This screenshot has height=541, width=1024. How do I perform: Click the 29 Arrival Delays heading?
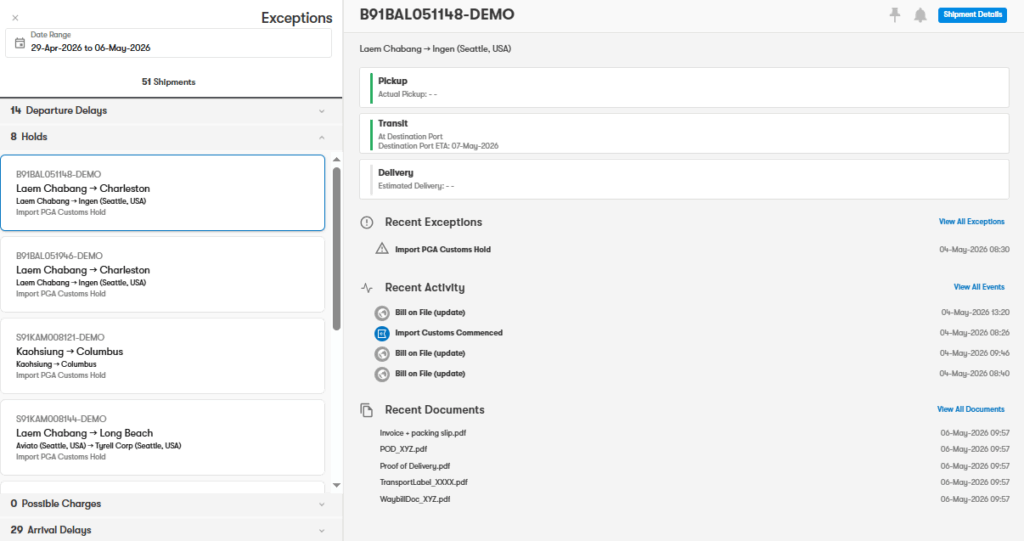click(x=51, y=530)
